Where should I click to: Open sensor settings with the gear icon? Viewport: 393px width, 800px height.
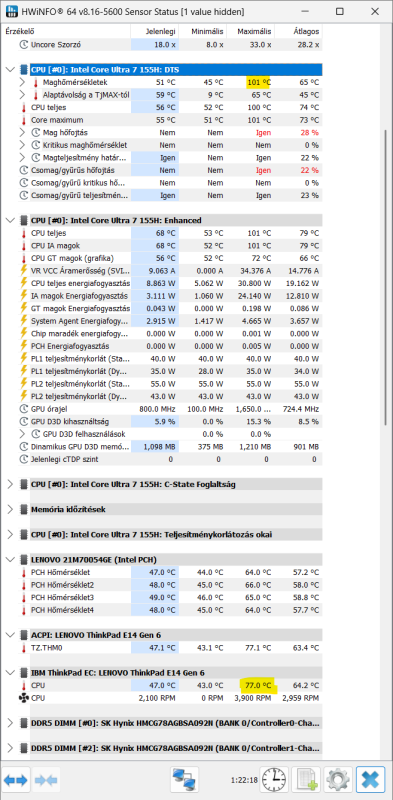tap(338, 779)
